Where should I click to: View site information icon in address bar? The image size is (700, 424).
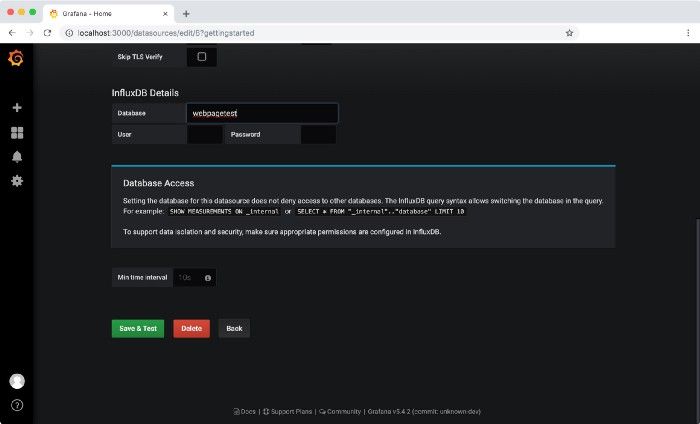point(69,33)
